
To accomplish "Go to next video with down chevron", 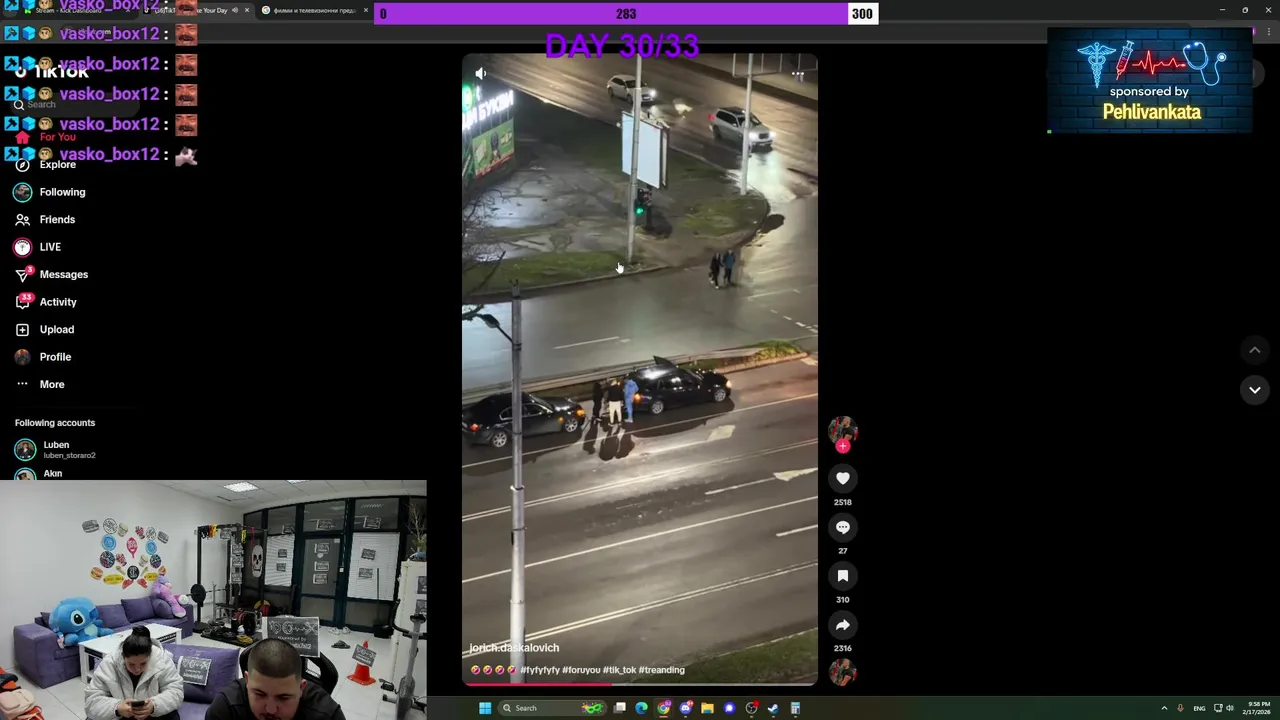I will point(1254,390).
